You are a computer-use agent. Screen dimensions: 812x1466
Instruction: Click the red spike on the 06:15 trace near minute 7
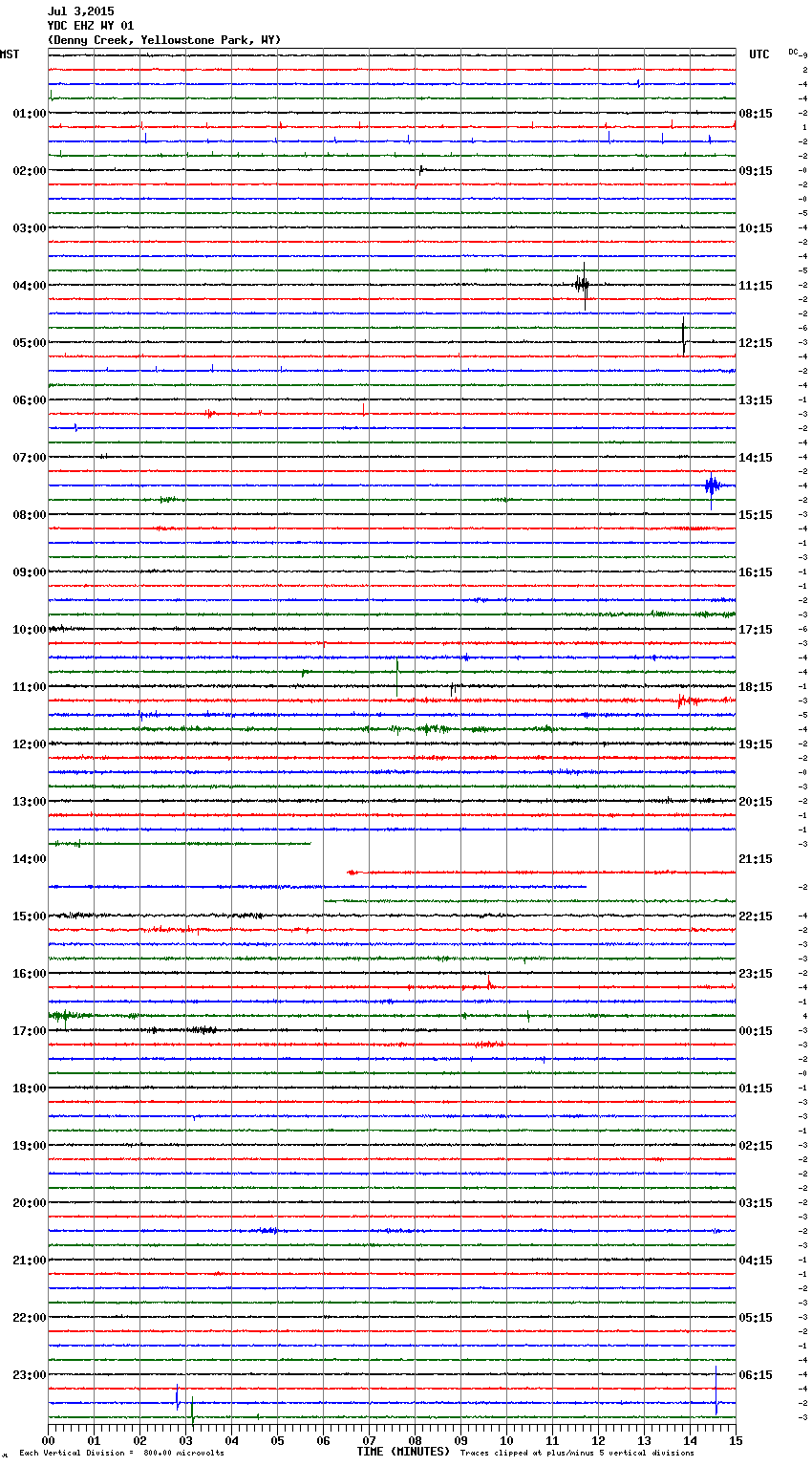[364, 409]
